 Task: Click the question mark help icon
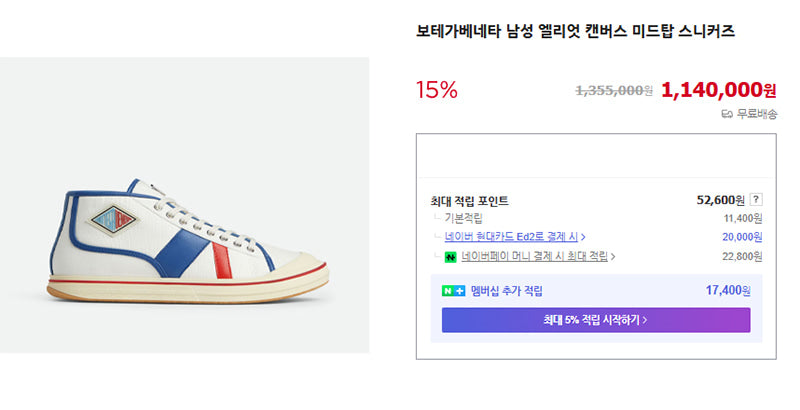point(756,200)
